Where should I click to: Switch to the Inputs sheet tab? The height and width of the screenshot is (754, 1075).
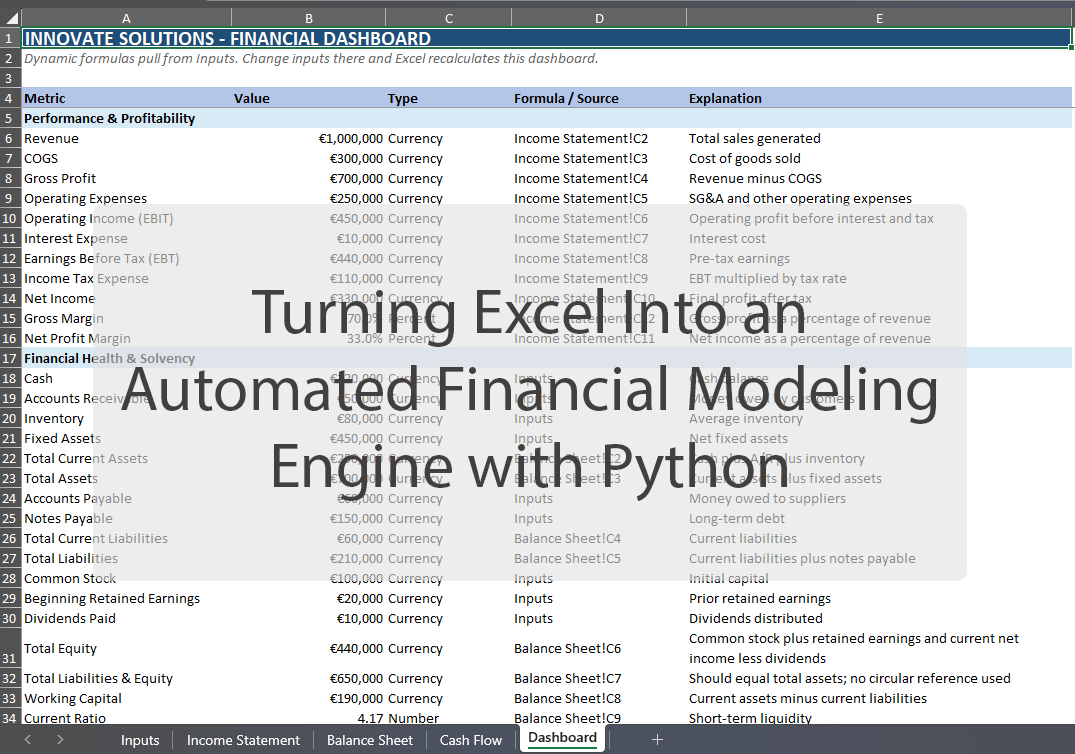coord(140,740)
